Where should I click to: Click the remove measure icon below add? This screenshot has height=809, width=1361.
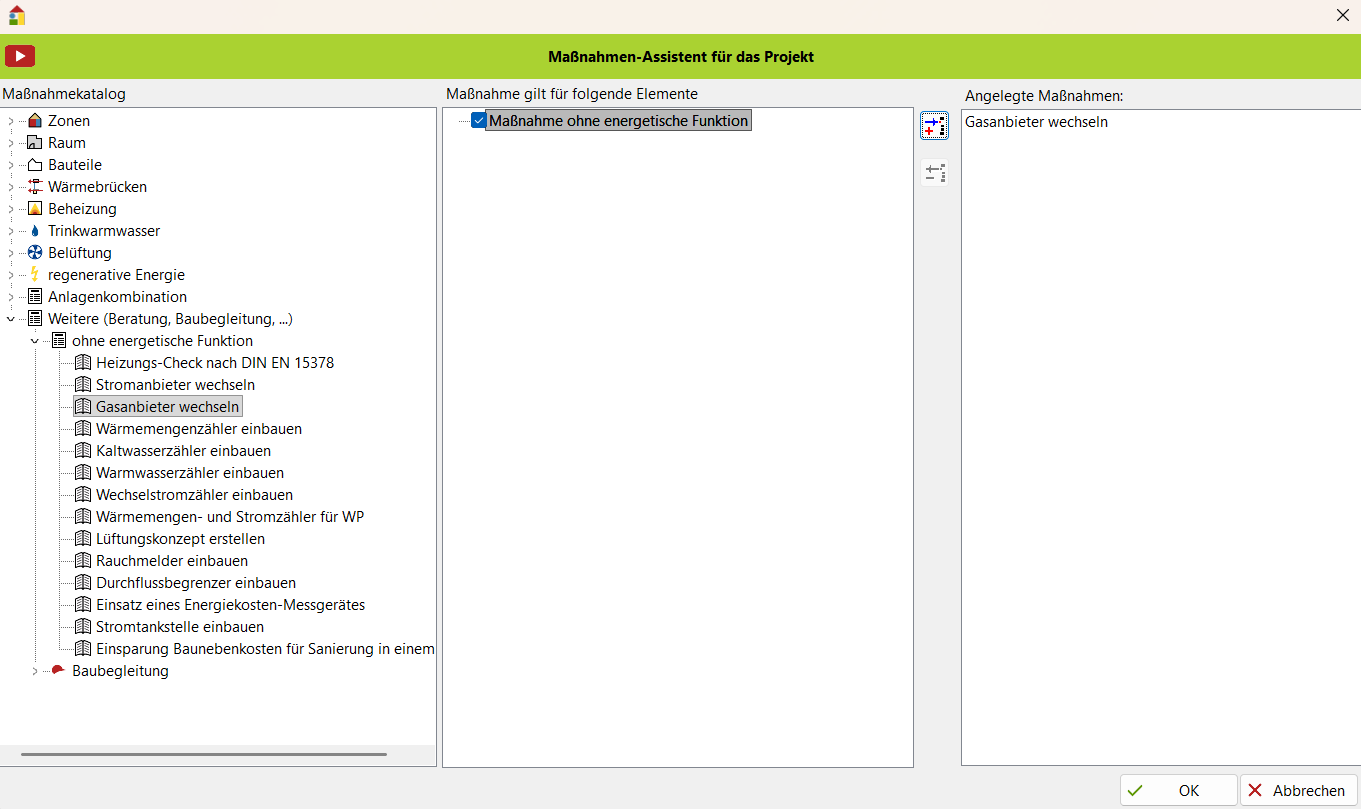pyautogui.click(x=934, y=173)
